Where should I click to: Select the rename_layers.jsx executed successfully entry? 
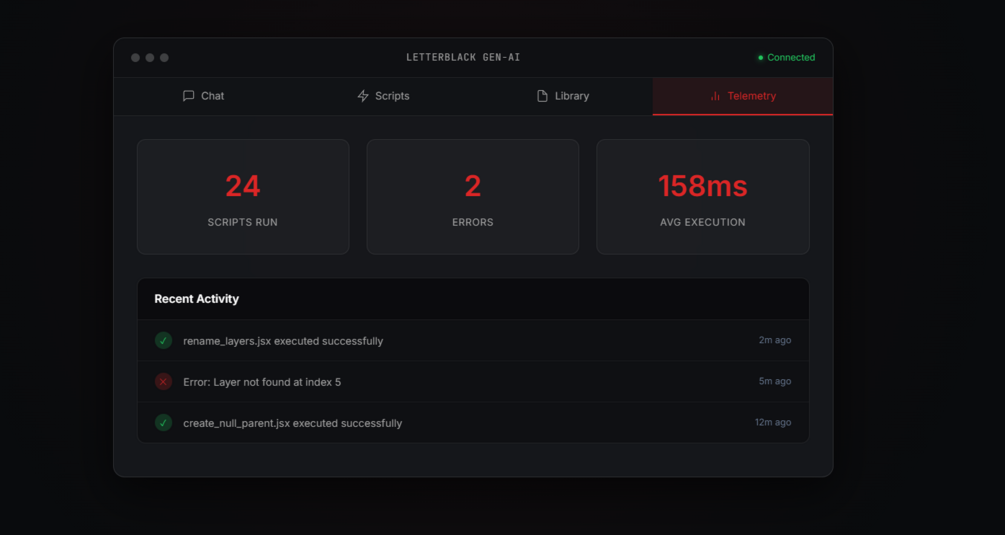[473, 340]
